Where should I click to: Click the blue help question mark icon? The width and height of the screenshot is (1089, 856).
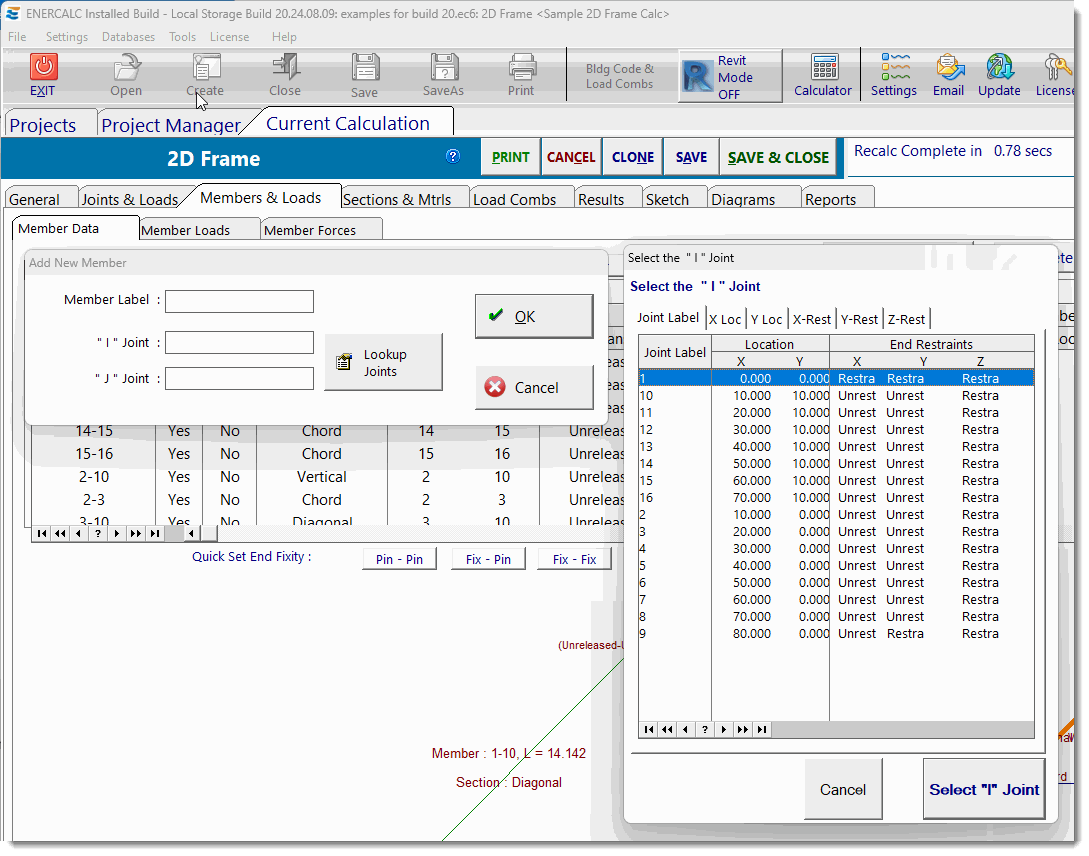453,156
